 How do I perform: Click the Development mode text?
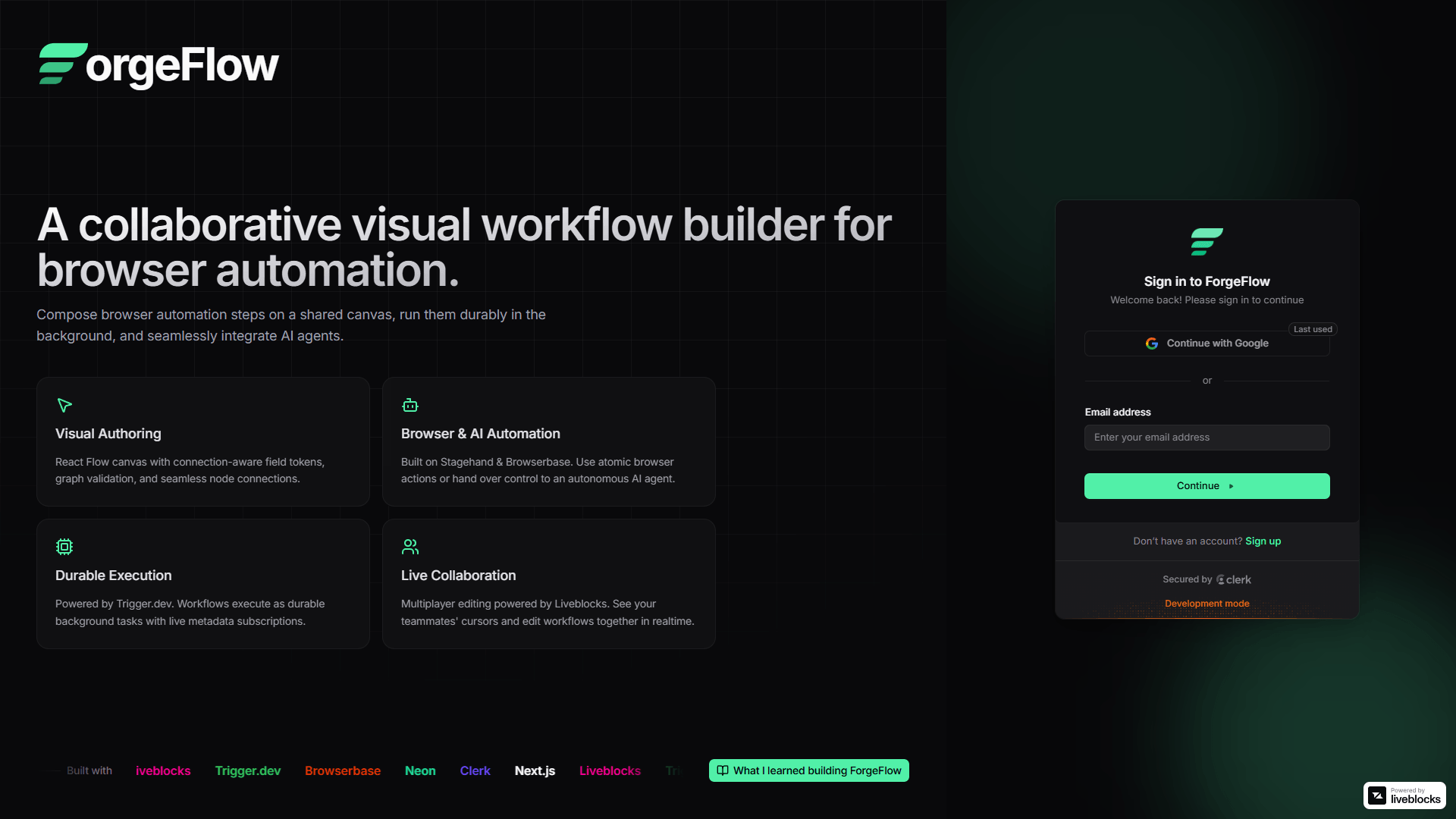coord(1207,604)
